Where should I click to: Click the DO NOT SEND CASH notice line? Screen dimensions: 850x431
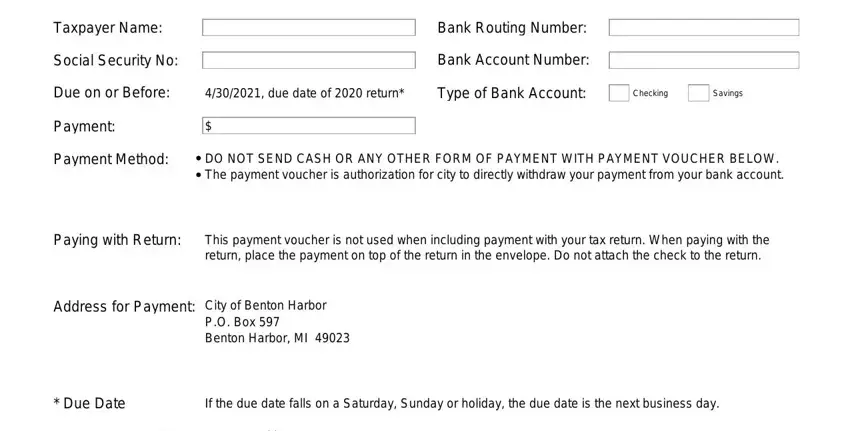(492, 159)
